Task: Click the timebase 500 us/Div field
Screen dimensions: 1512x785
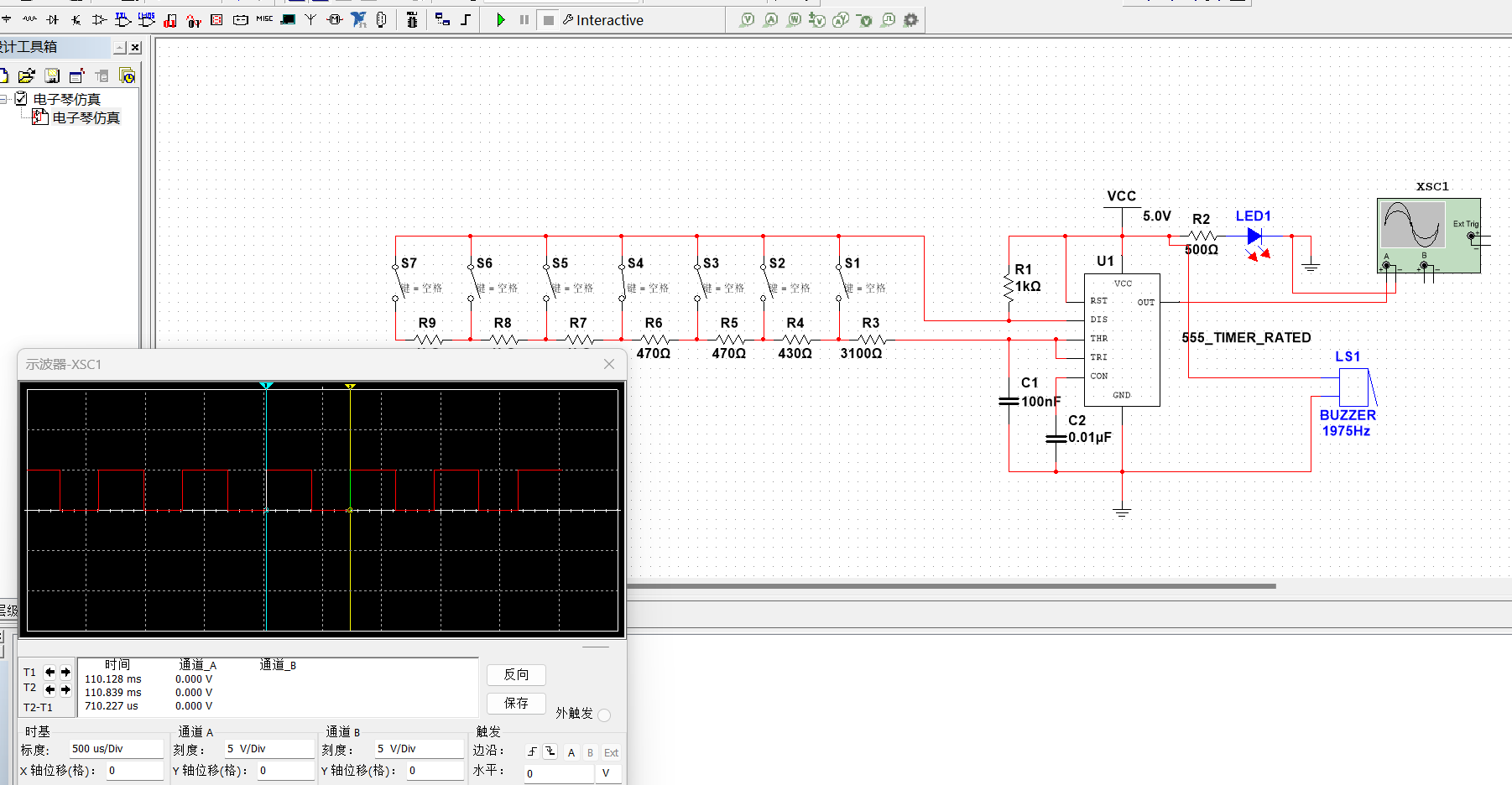Action: point(116,749)
